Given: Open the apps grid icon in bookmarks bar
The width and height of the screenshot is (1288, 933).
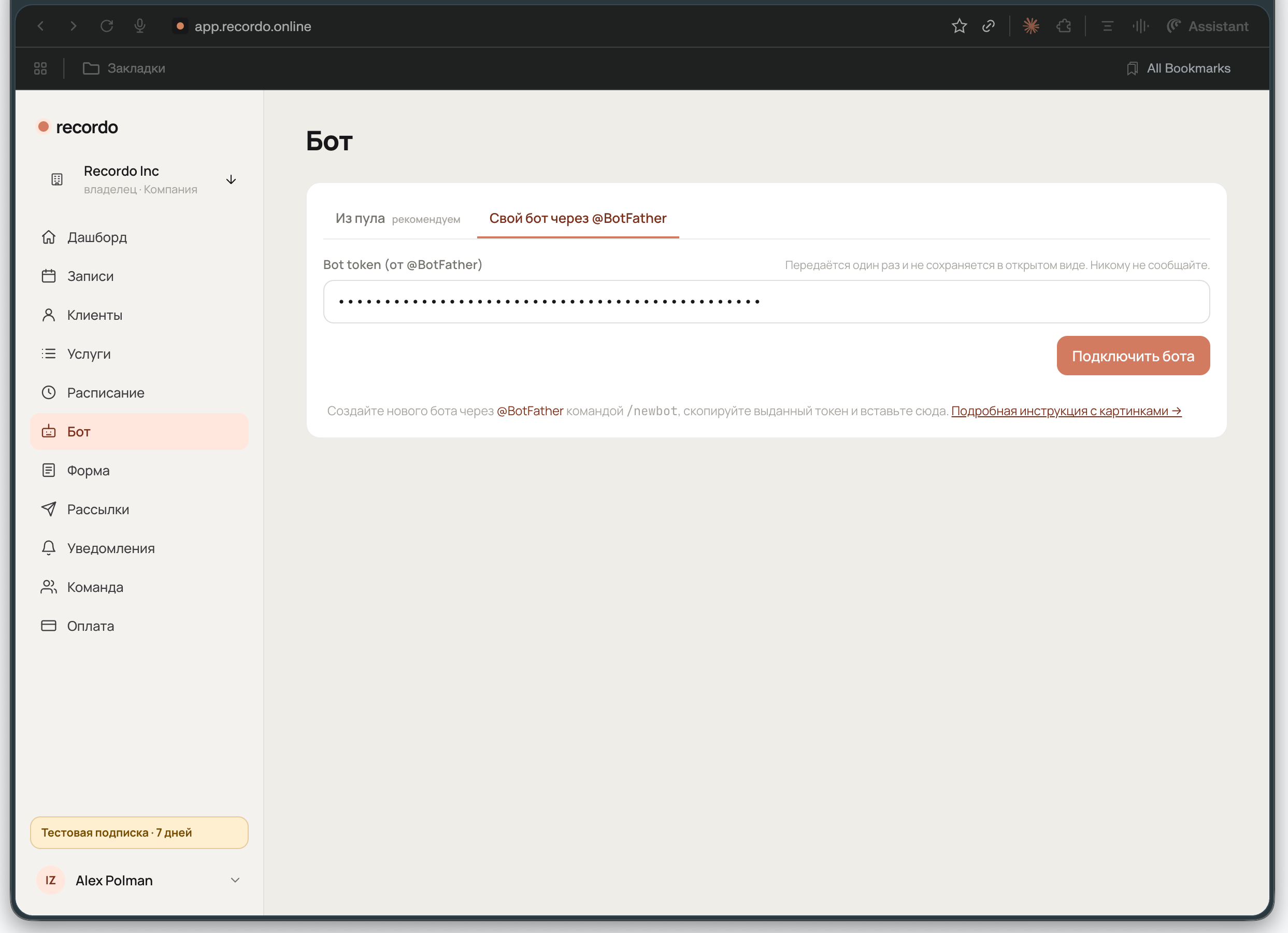Looking at the screenshot, I should pyautogui.click(x=40, y=68).
